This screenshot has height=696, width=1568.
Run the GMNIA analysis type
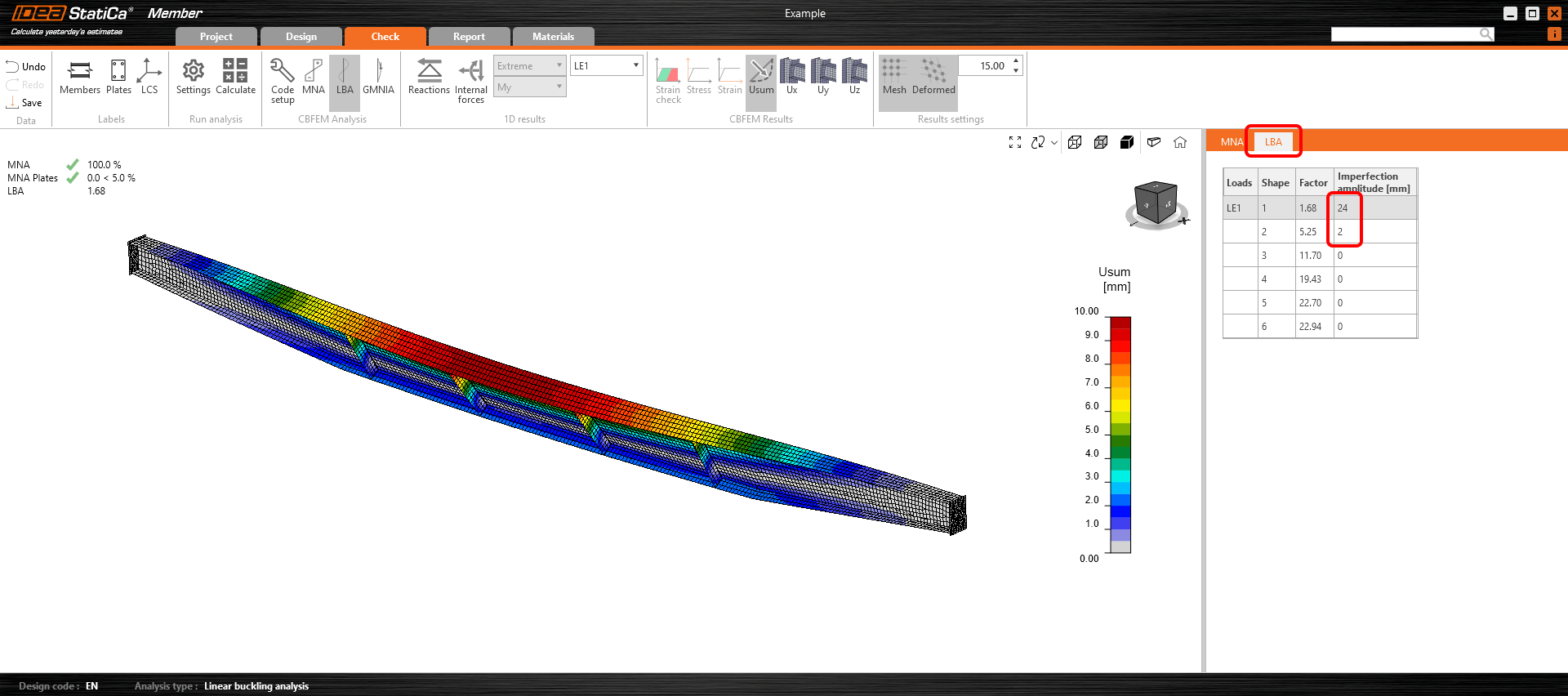coord(378,78)
